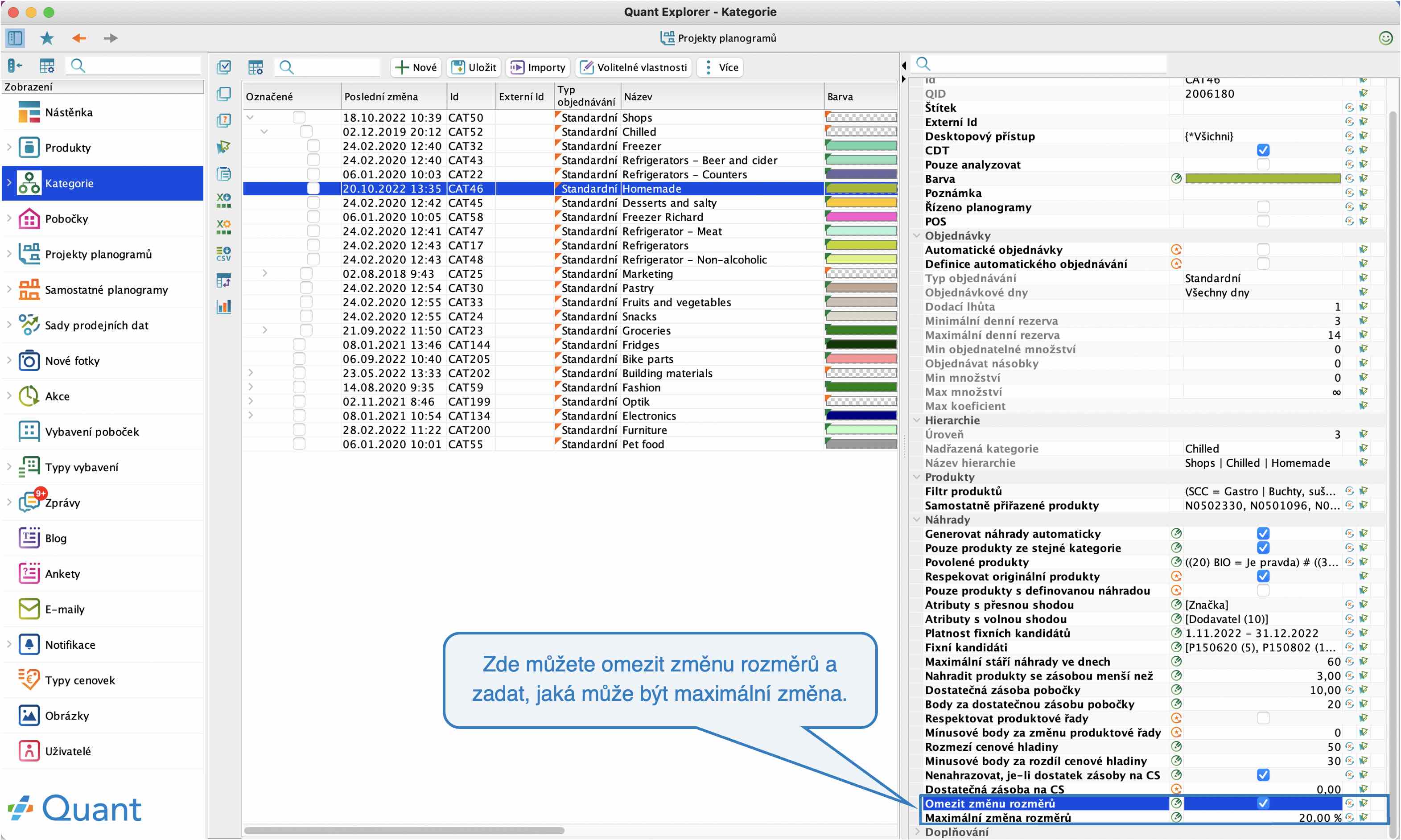Click the E-maily envelope icon
This screenshot has height=840, width=1401.
[x=29, y=609]
